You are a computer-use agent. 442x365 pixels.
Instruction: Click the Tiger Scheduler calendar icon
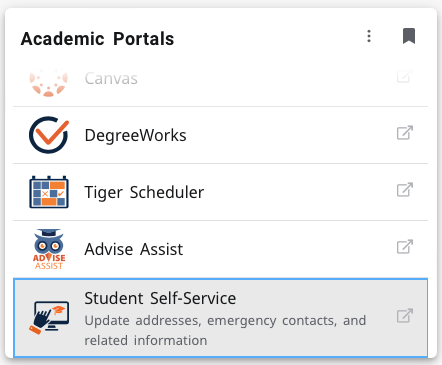pyautogui.click(x=49, y=192)
